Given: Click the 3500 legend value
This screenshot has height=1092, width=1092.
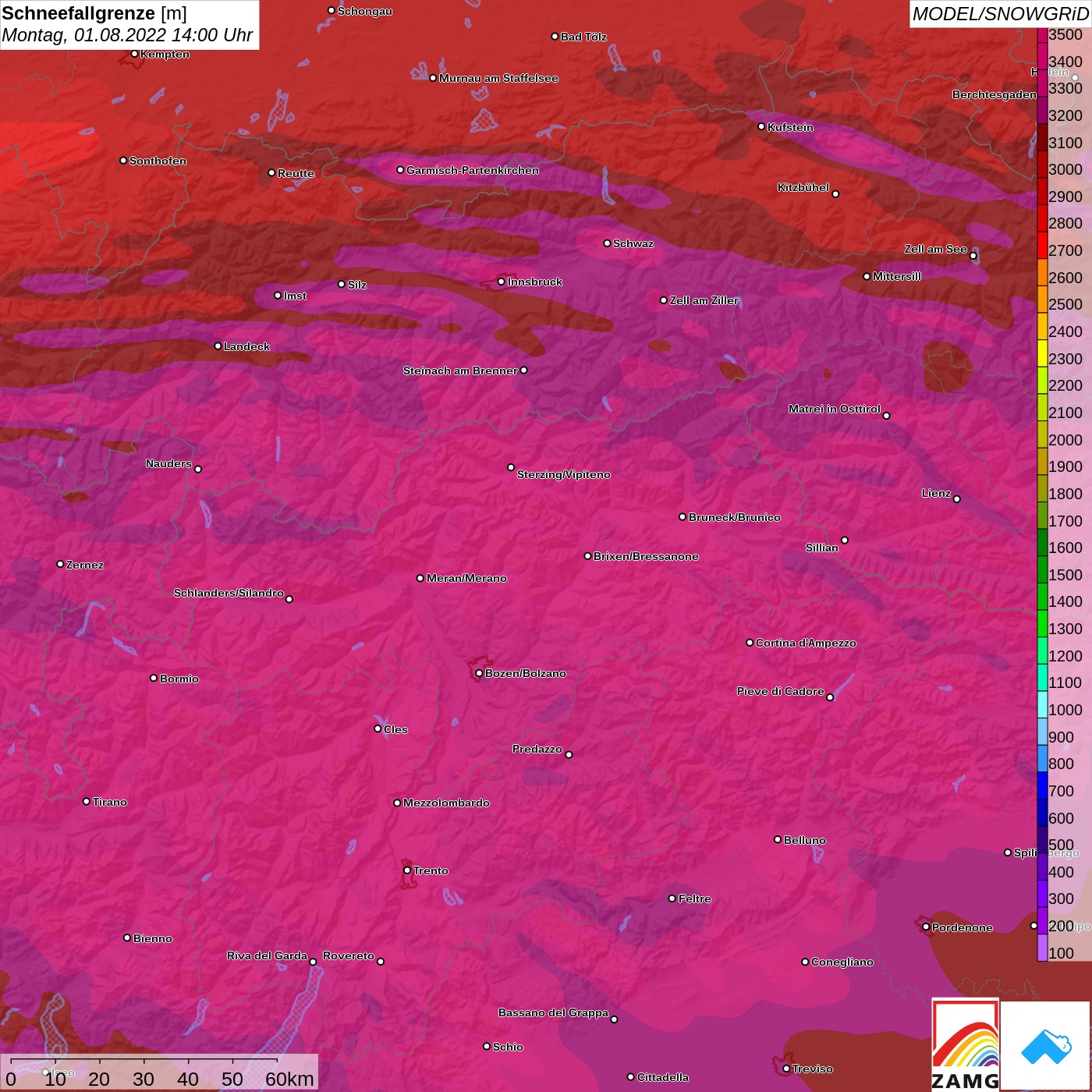Looking at the screenshot, I should 1065,35.
